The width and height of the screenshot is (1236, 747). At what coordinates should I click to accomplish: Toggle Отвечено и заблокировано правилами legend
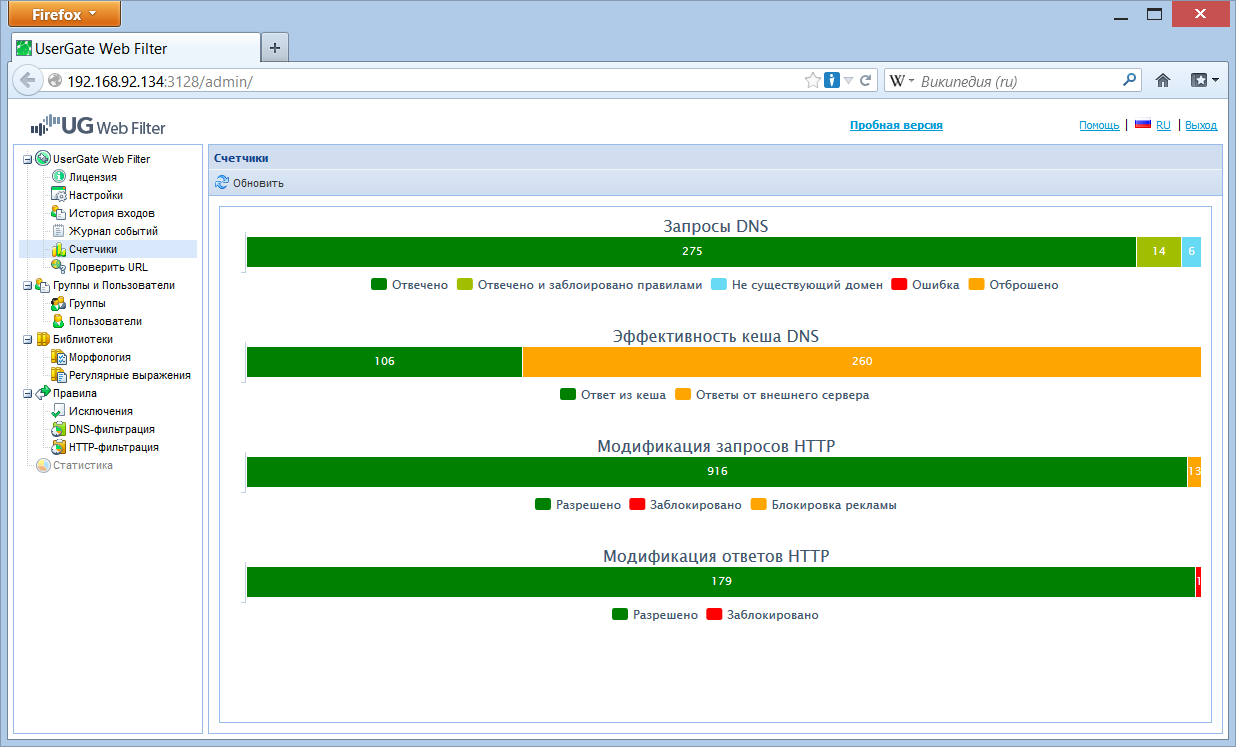click(580, 285)
